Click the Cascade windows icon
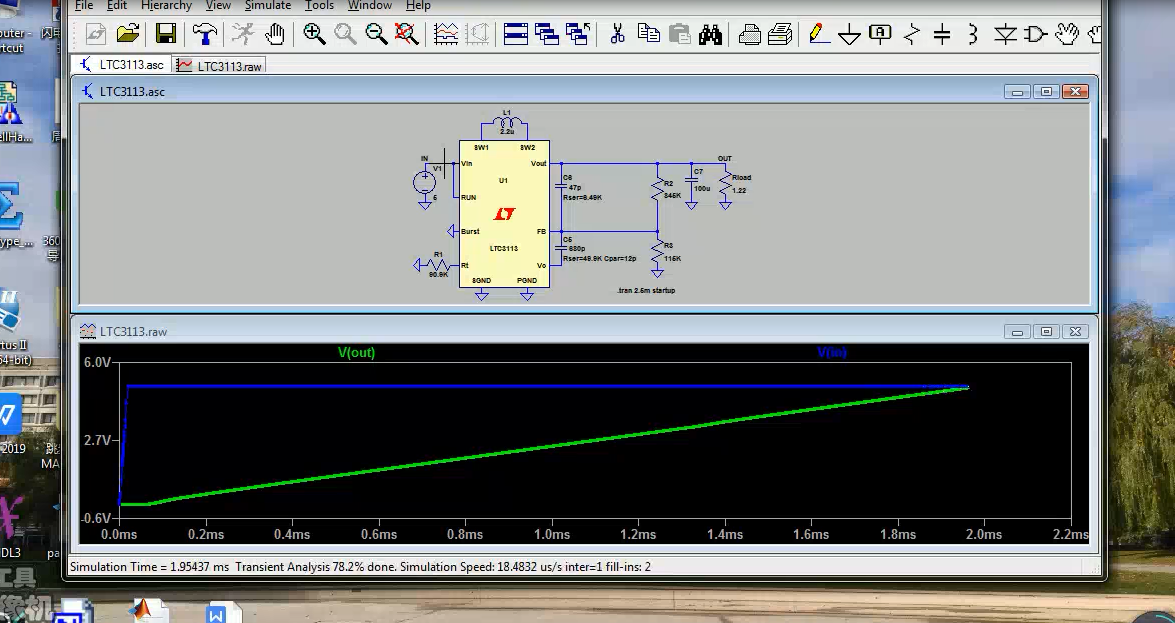The width and height of the screenshot is (1175, 623). (547, 34)
